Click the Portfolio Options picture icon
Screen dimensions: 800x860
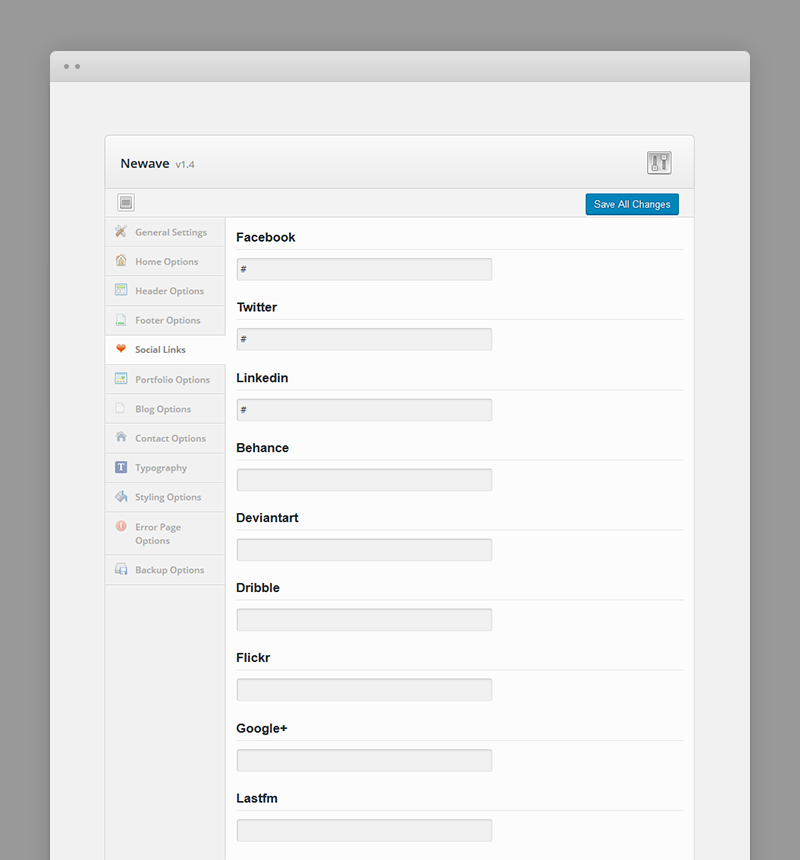pyautogui.click(x=121, y=378)
